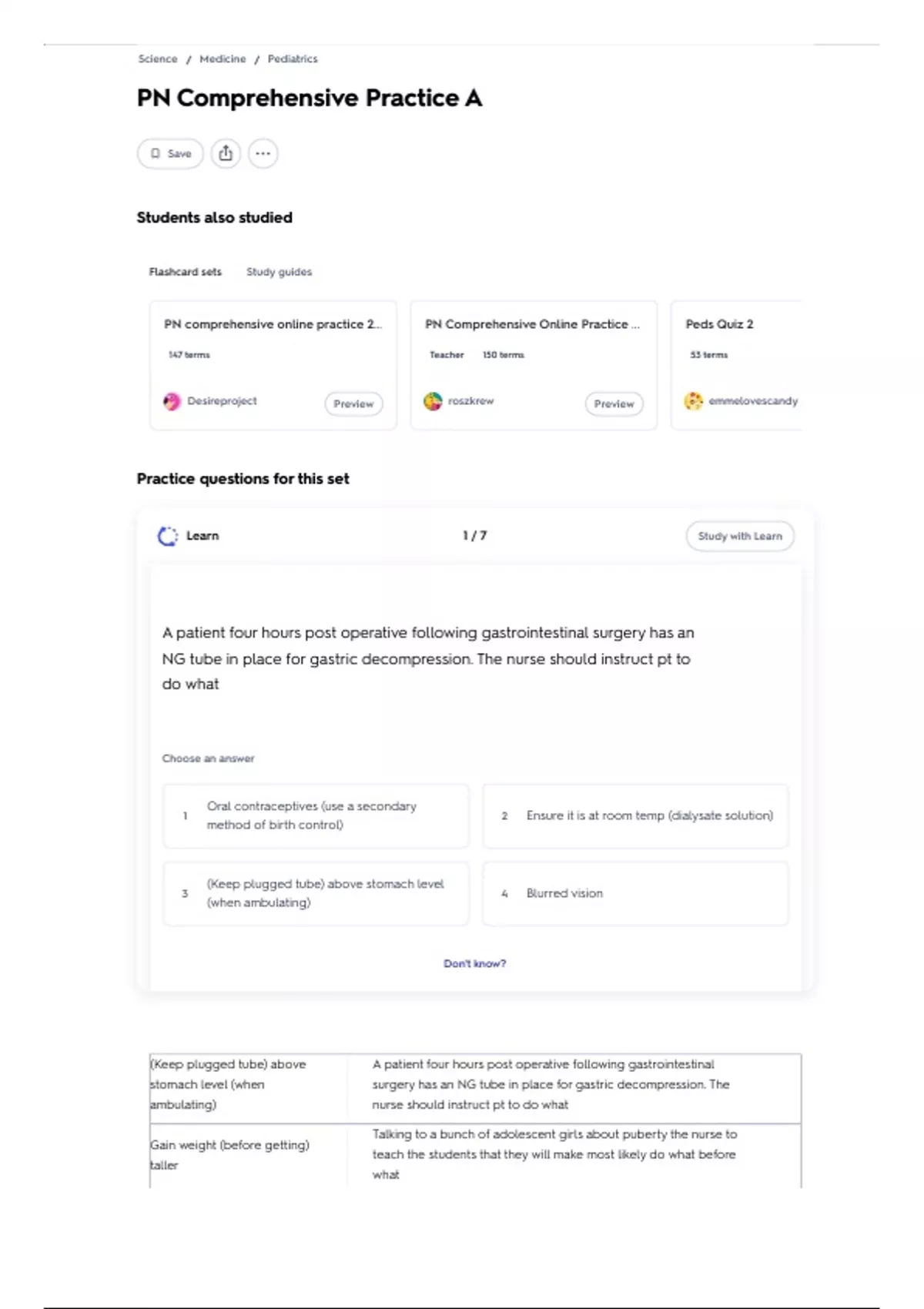Click the Don't know? link
The height and width of the screenshot is (1309, 924).
tap(474, 963)
